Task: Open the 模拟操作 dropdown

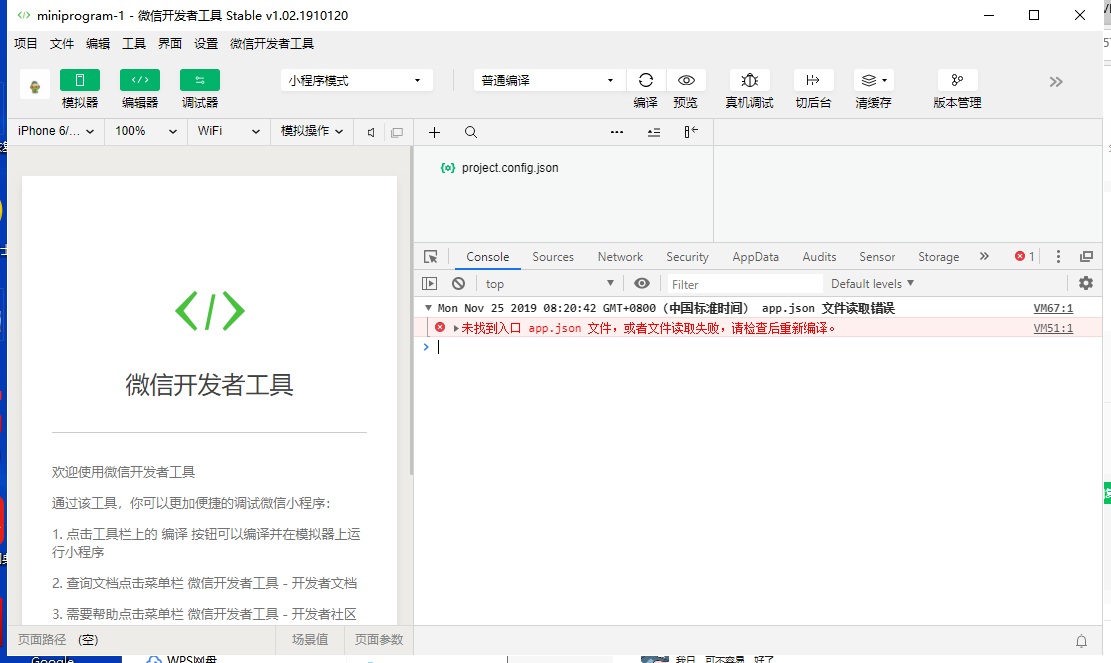Action: click(312, 131)
